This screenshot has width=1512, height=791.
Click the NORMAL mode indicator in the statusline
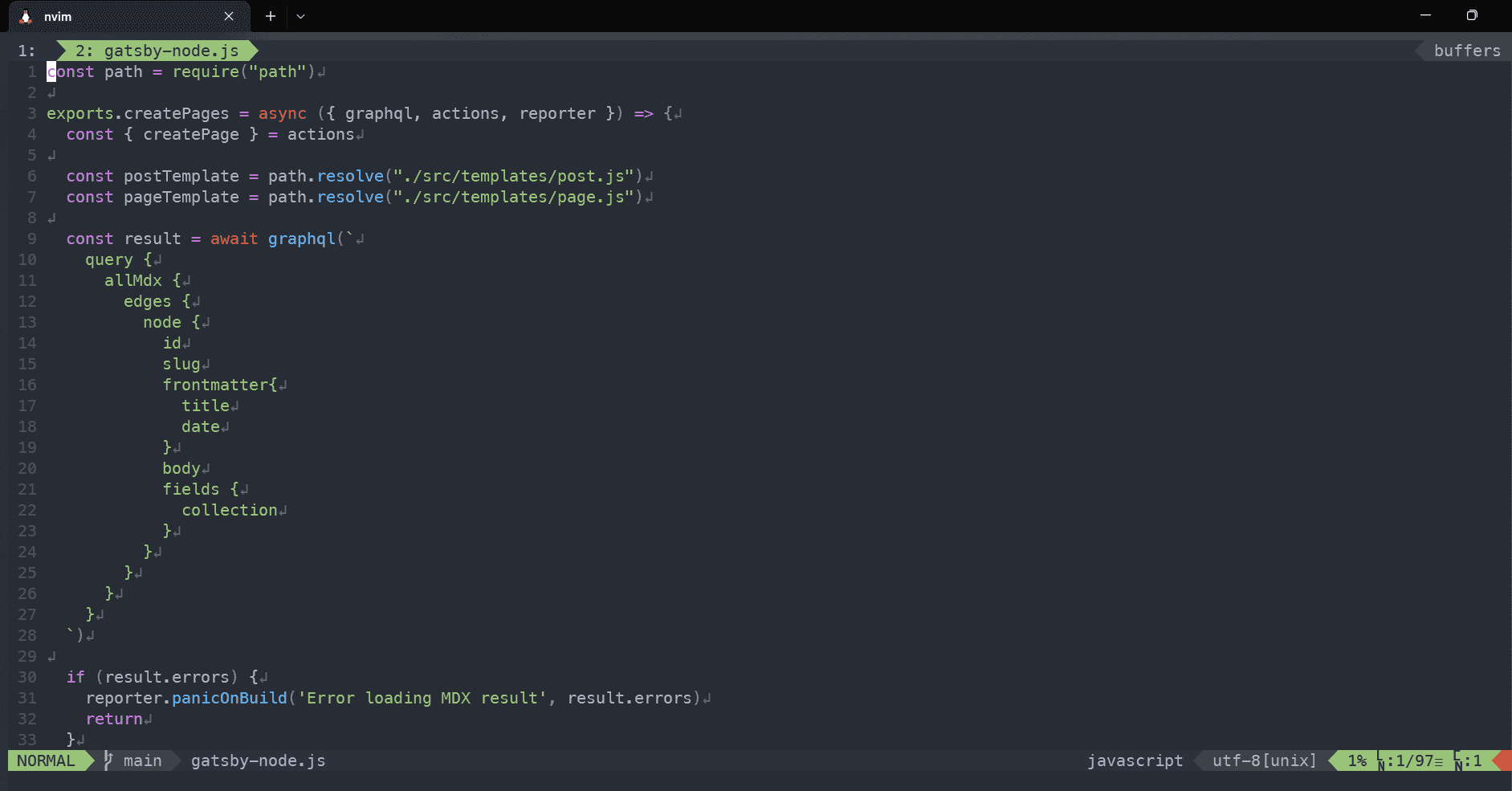46,760
